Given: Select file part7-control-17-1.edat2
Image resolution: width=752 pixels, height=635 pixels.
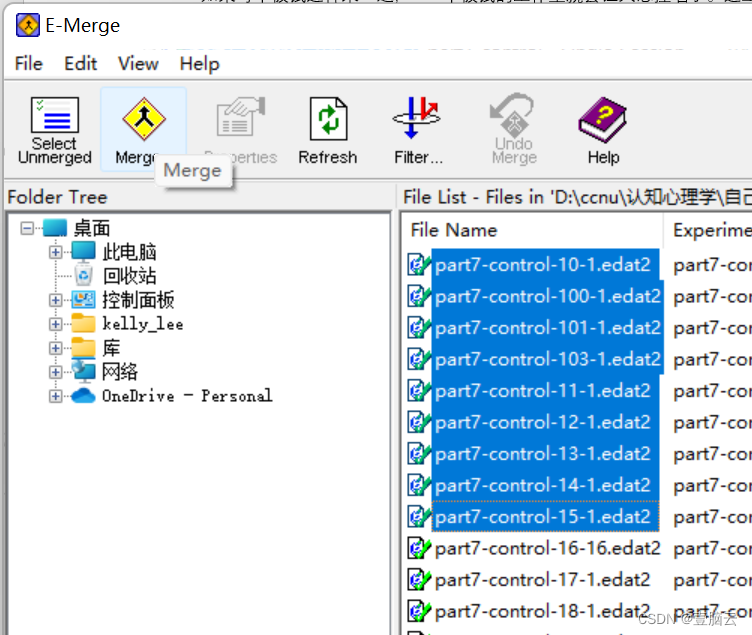Looking at the screenshot, I should (x=542, y=579).
